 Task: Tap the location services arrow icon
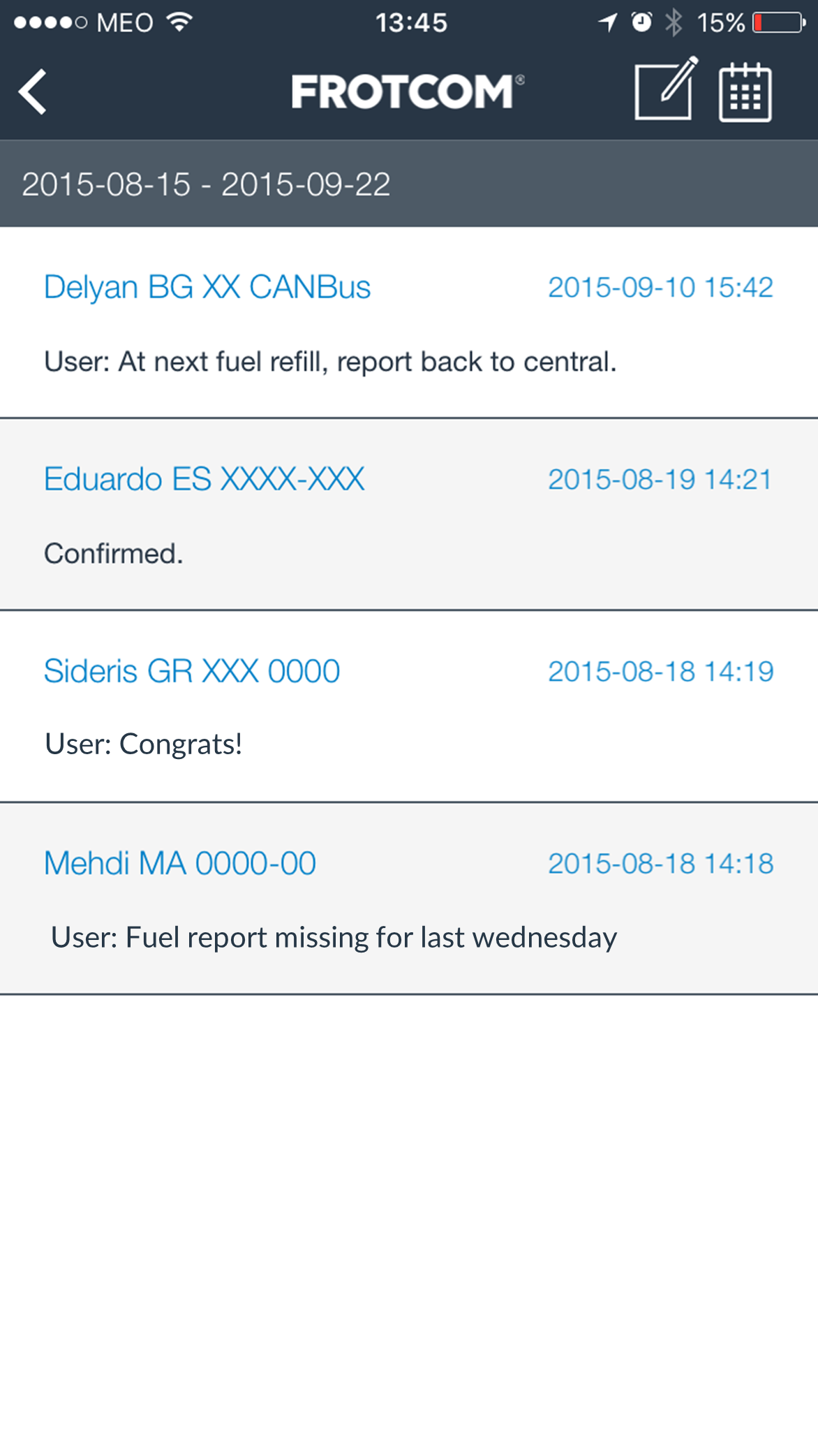[608, 22]
